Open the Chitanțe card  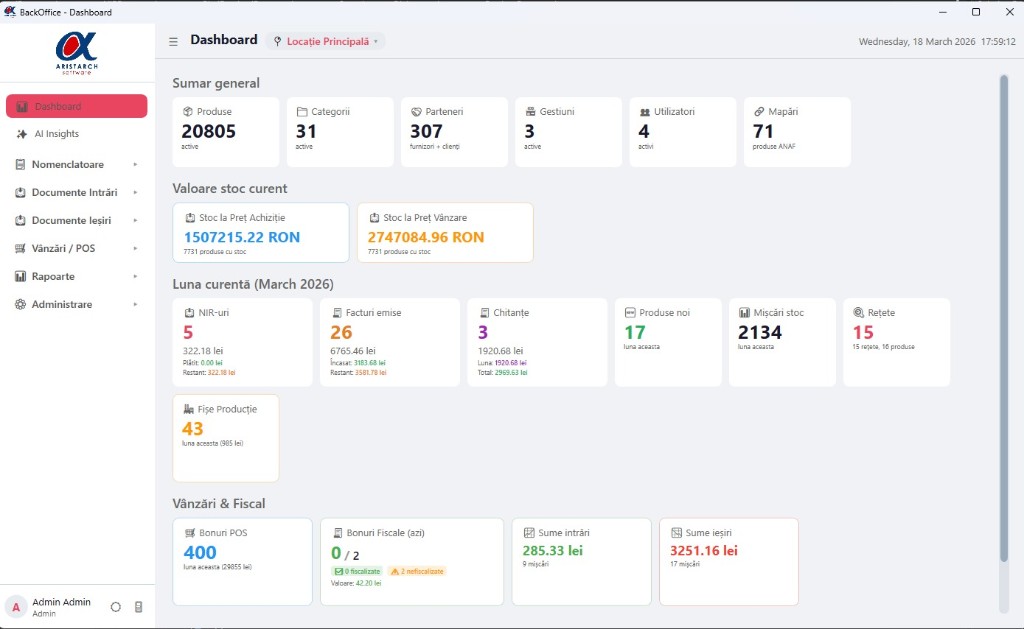click(537, 342)
